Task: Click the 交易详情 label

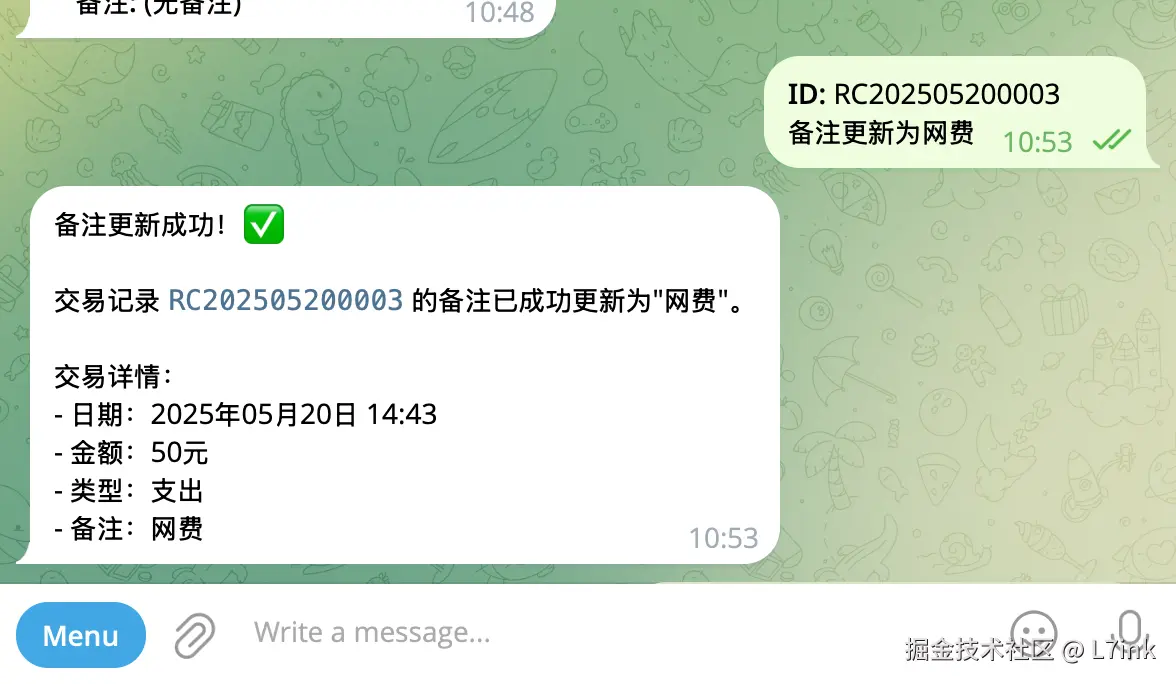Action: [112, 376]
